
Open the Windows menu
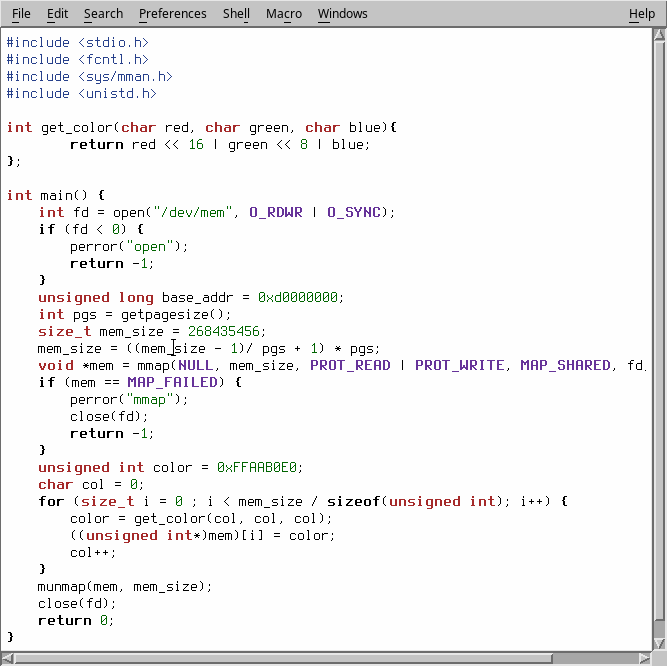pyautogui.click(x=342, y=14)
